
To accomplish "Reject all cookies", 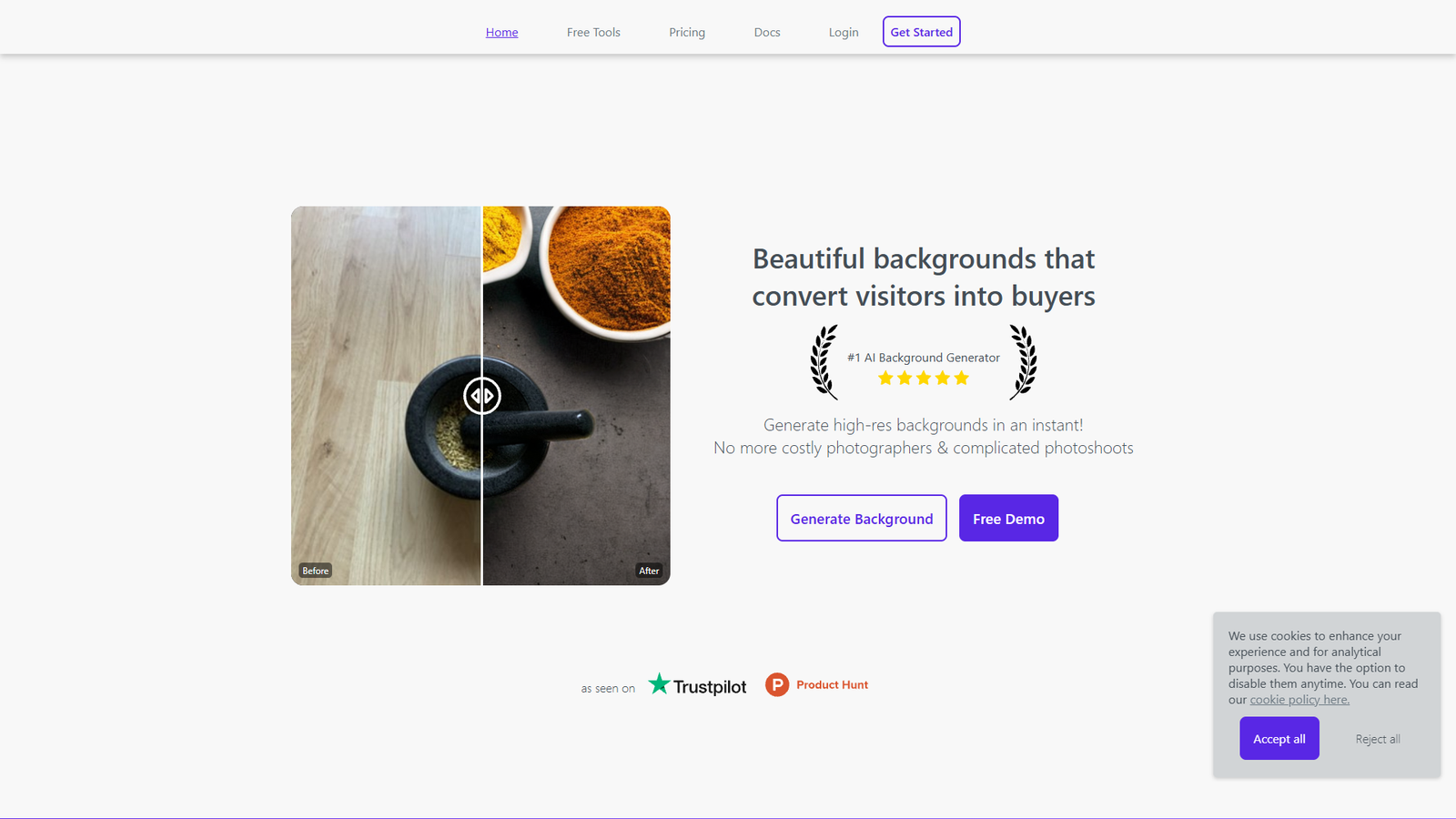I will pos(1377,738).
